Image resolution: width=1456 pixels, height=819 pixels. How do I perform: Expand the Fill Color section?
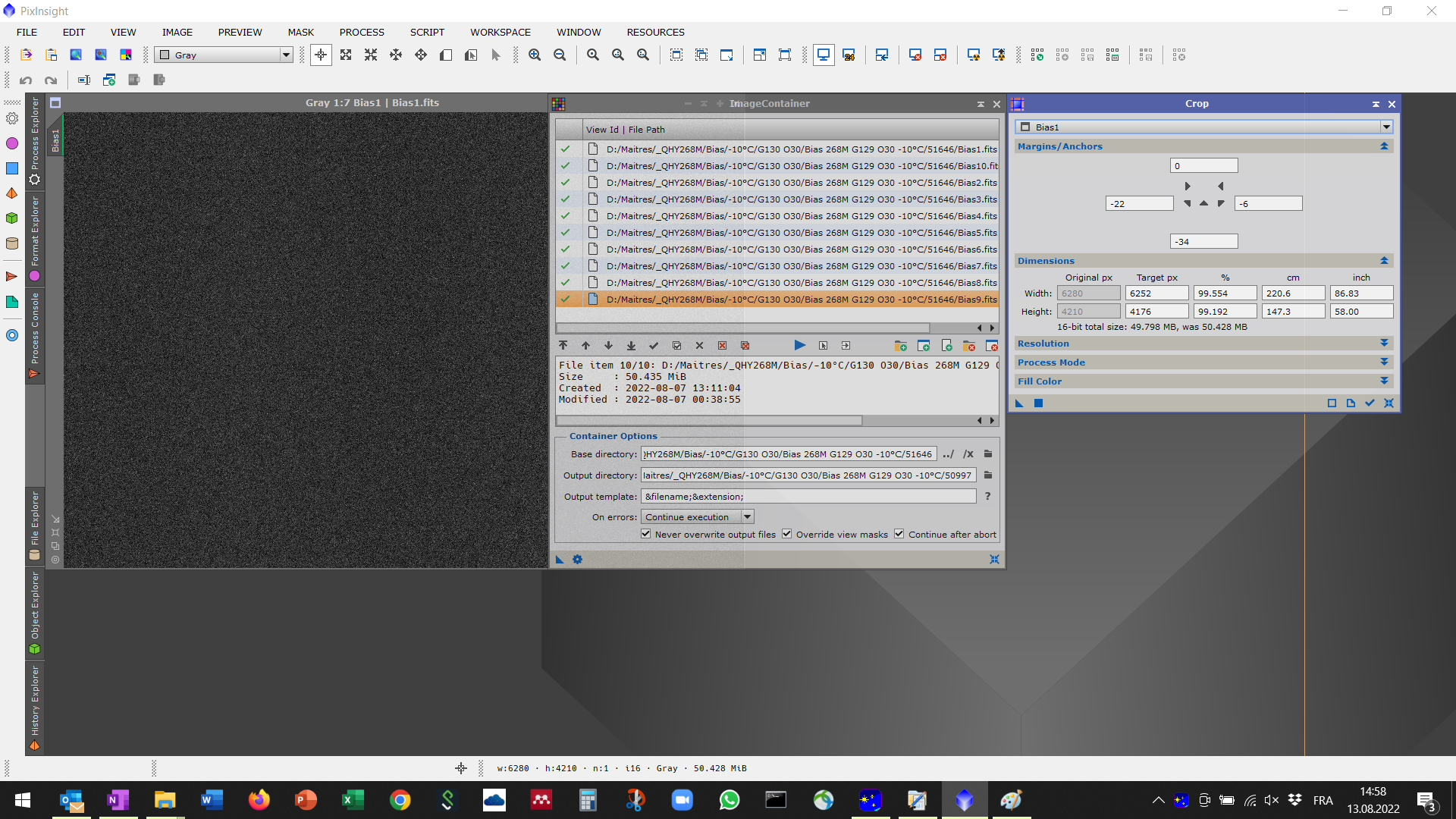[x=1384, y=381]
